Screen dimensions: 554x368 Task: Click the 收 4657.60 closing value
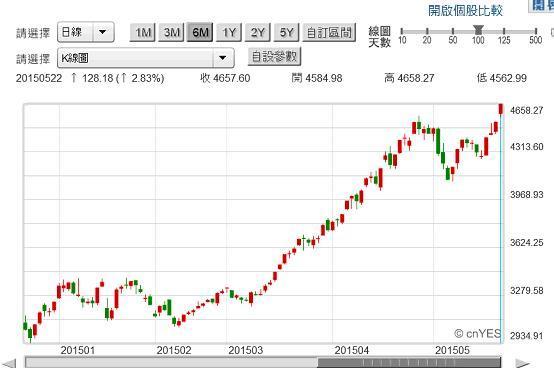[225, 78]
